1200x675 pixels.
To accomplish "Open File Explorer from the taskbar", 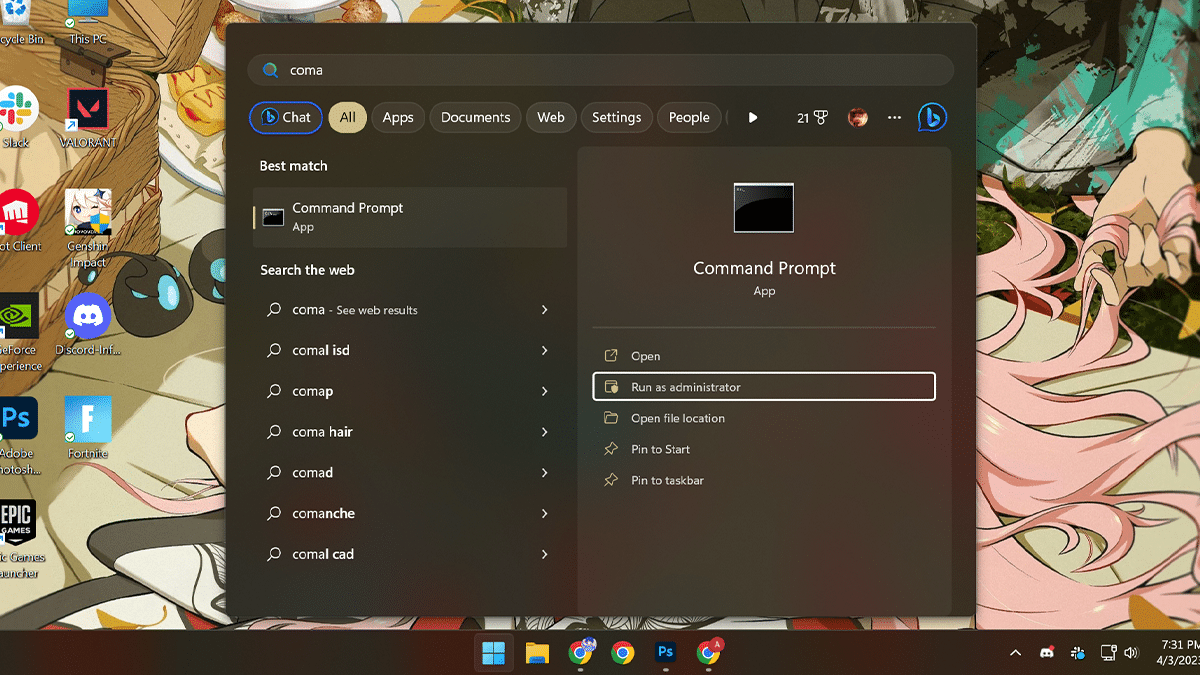I will tap(538, 653).
